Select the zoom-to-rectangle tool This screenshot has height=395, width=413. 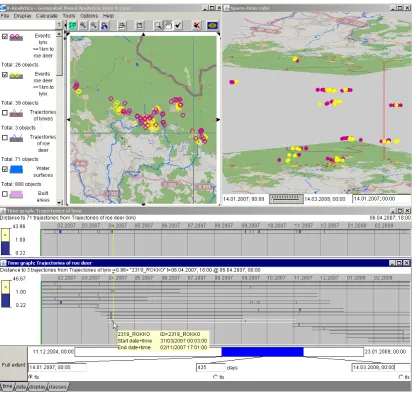pos(158,25)
